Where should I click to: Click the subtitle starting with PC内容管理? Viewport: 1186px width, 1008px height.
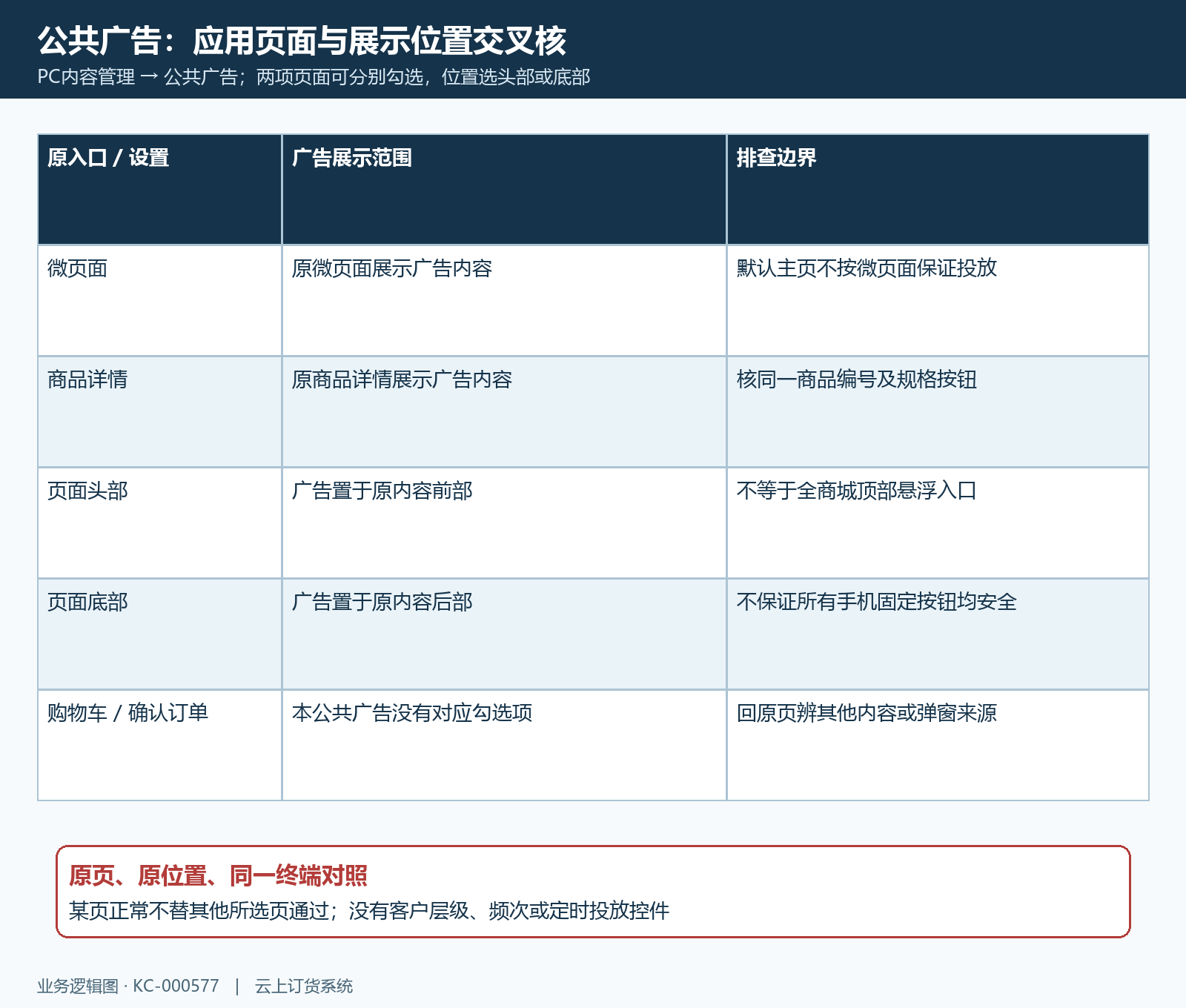point(314,77)
